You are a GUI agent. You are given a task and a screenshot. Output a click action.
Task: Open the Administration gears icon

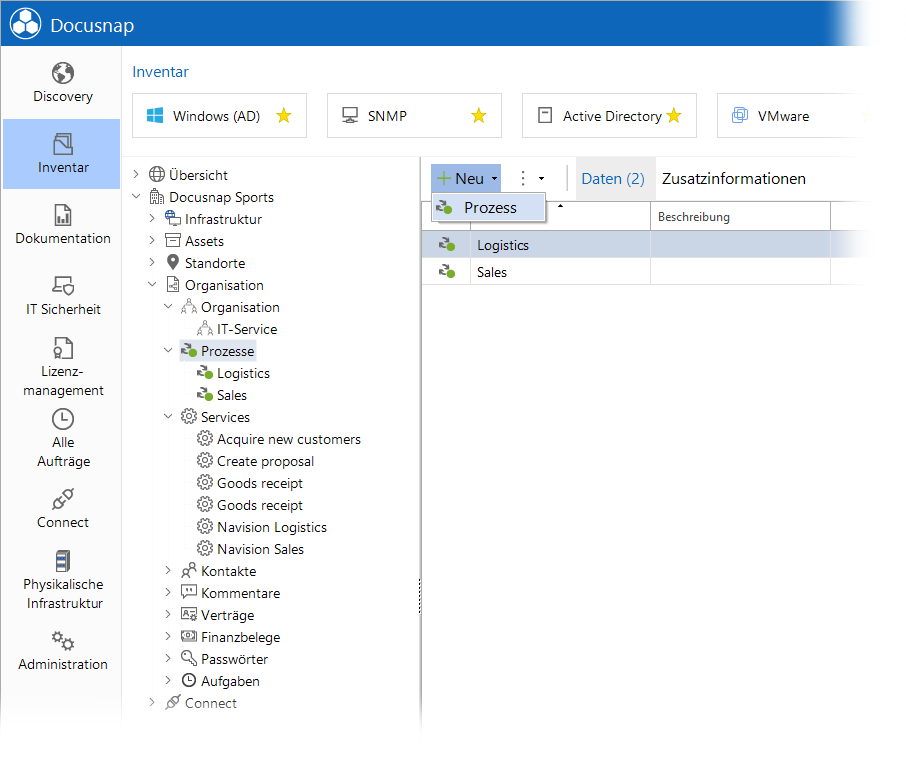[x=62, y=641]
